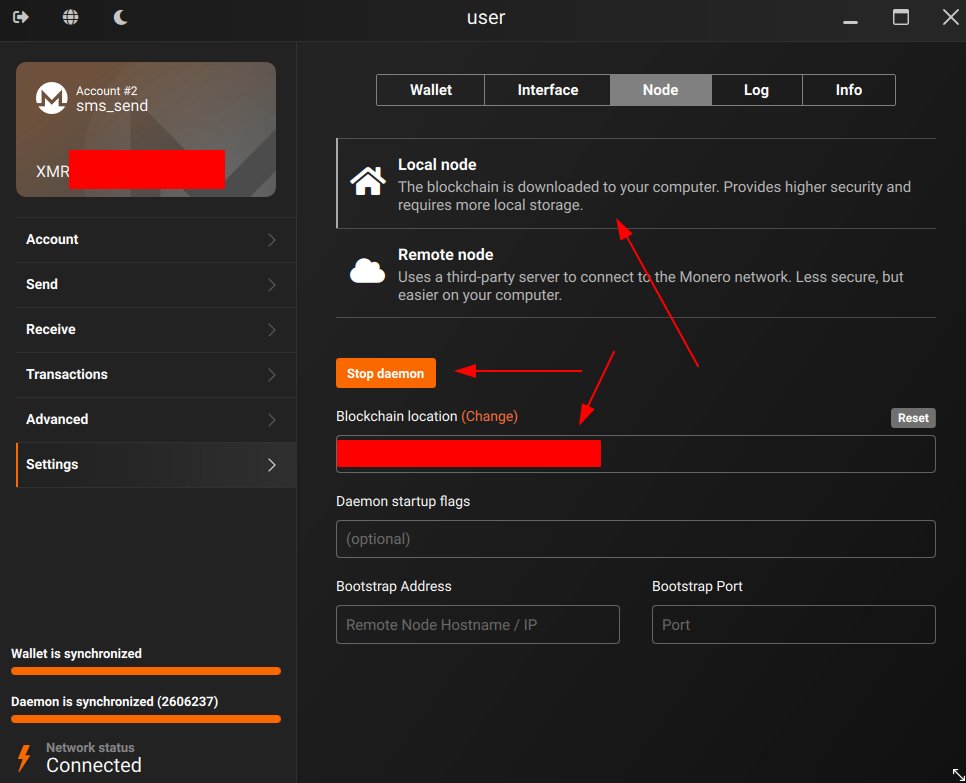Click the close wallet exit icon
Image resolution: width=966 pixels, height=783 pixels.
pyautogui.click(x=21, y=17)
